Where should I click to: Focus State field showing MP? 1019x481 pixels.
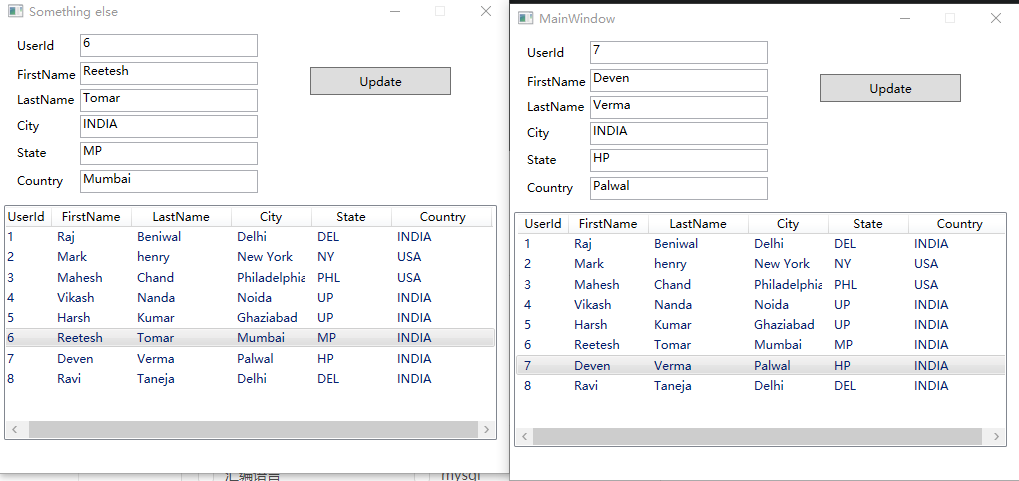169,153
